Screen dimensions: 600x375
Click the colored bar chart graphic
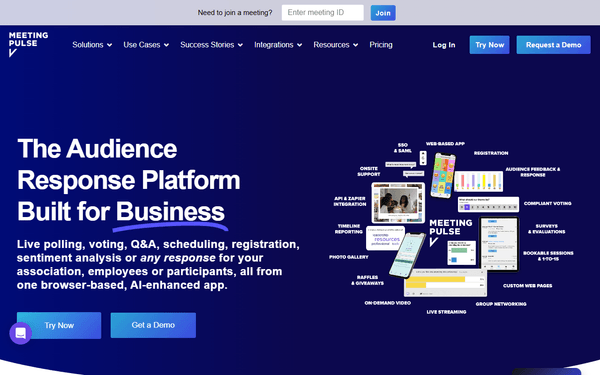click(x=478, y=181)
